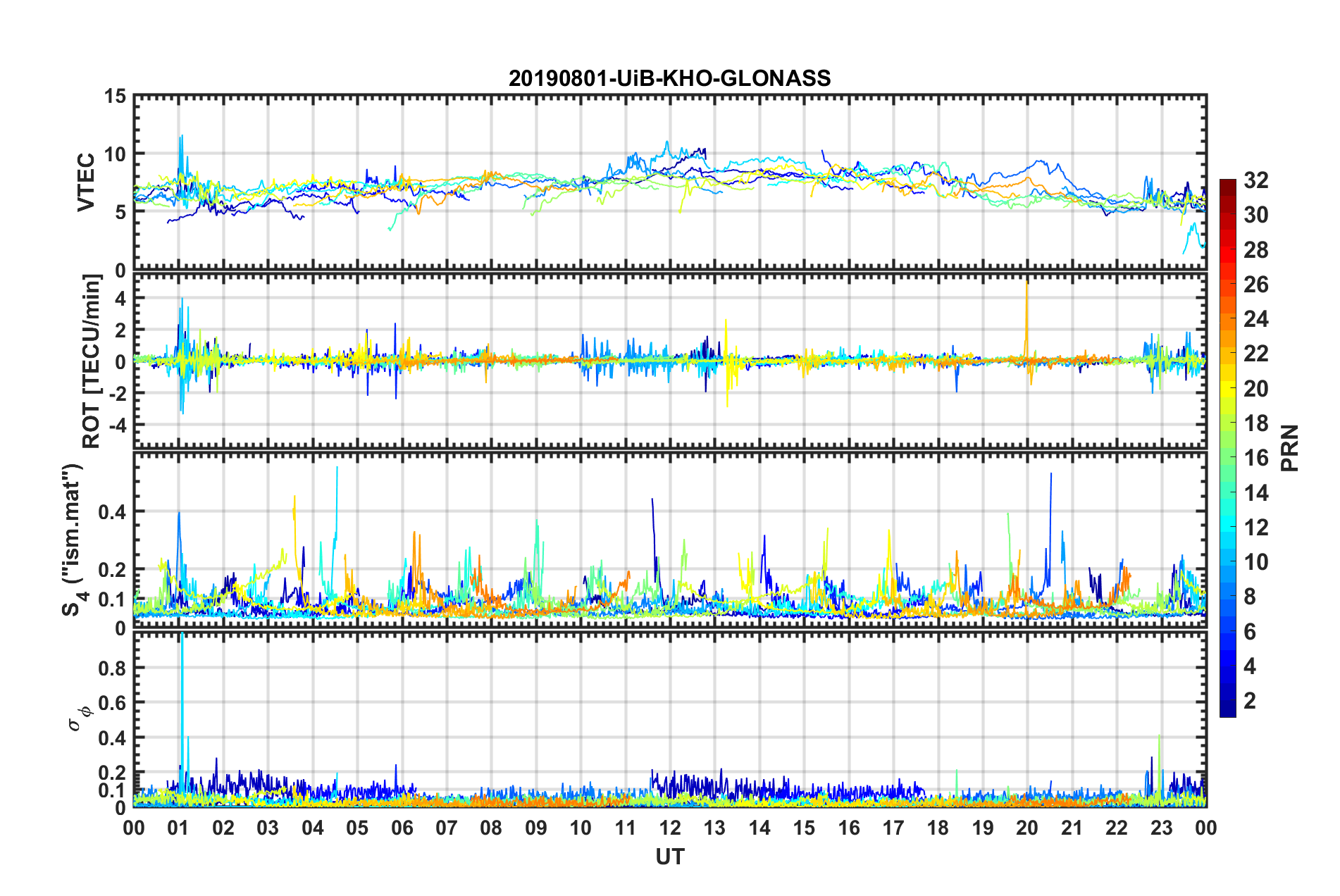This screenshot has height=896, width=1340.
Task: Select colorbar tick value 16
Action: 1256,458
